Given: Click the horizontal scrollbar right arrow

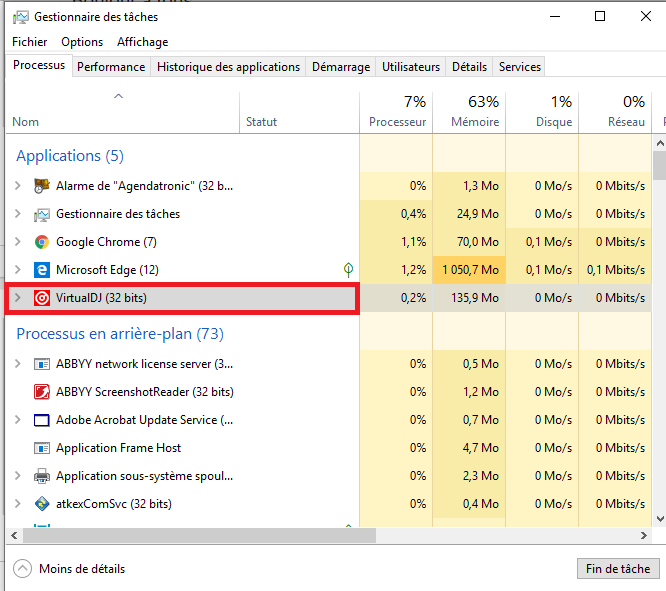Looking at the screenshot, I should [644, 535].
